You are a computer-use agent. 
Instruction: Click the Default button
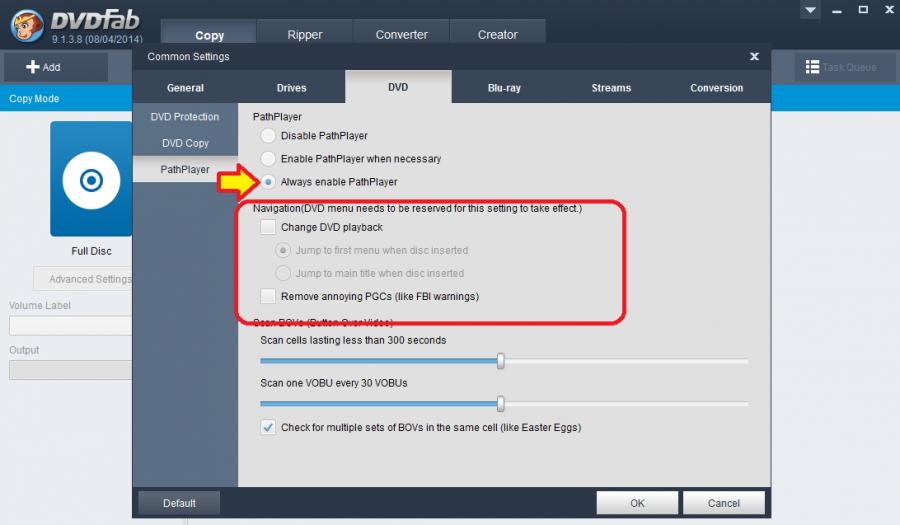tap(179, 503)
